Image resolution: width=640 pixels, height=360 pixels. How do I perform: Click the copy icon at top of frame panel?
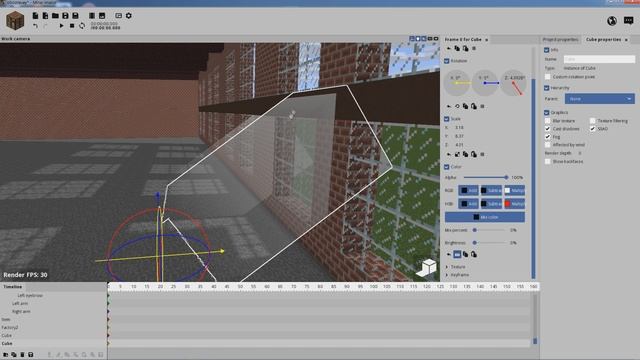click(457, 49)
